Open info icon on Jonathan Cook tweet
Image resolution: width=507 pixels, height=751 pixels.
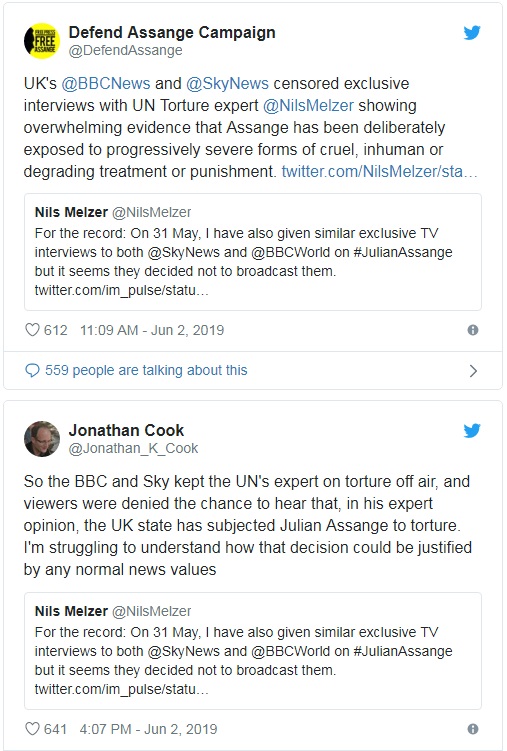coord(473,729)
